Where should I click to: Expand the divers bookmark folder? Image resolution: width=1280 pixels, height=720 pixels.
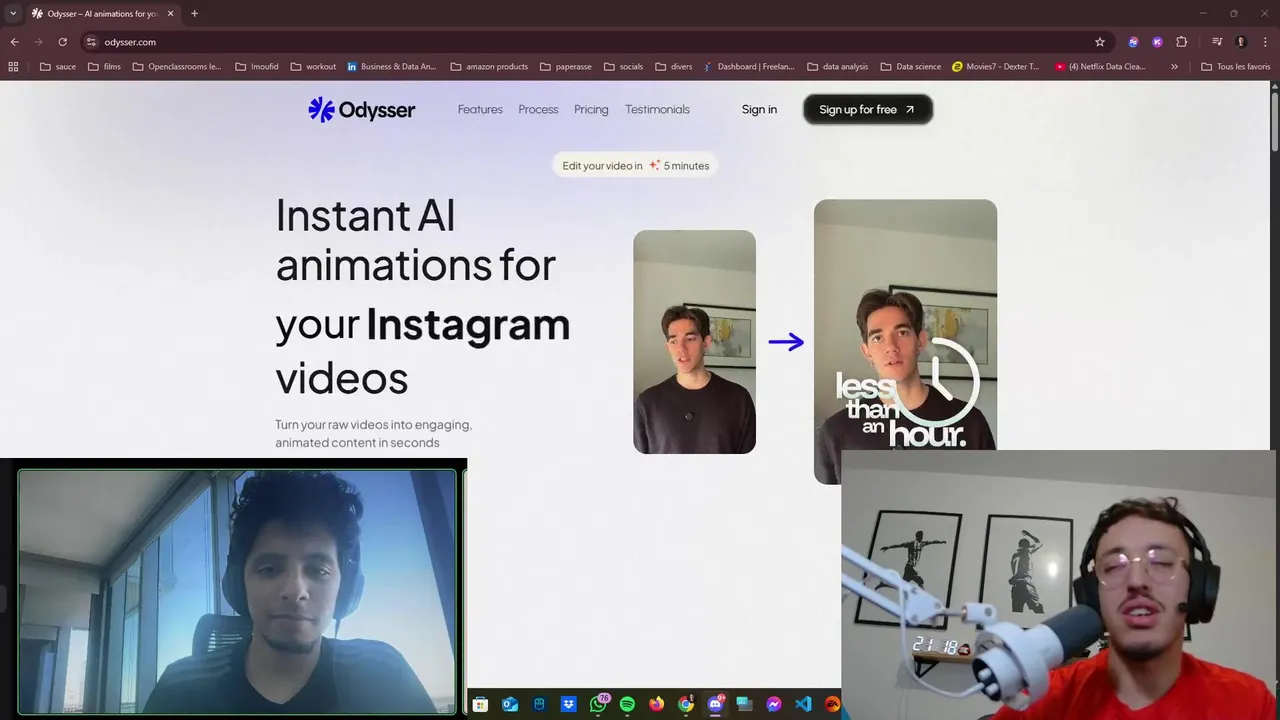coord(674,67)
